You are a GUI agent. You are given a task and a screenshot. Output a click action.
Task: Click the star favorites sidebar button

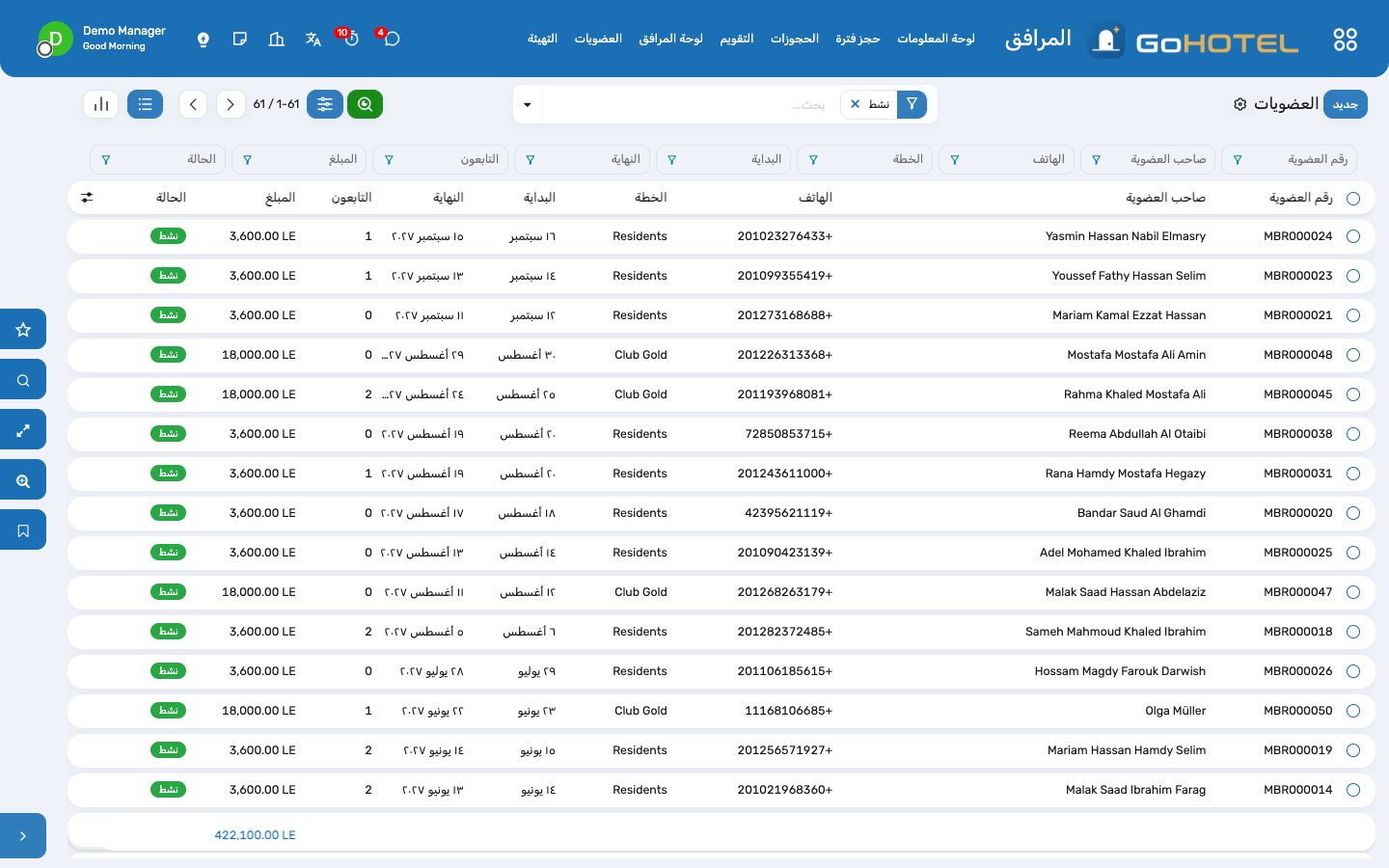pos(23,329)
